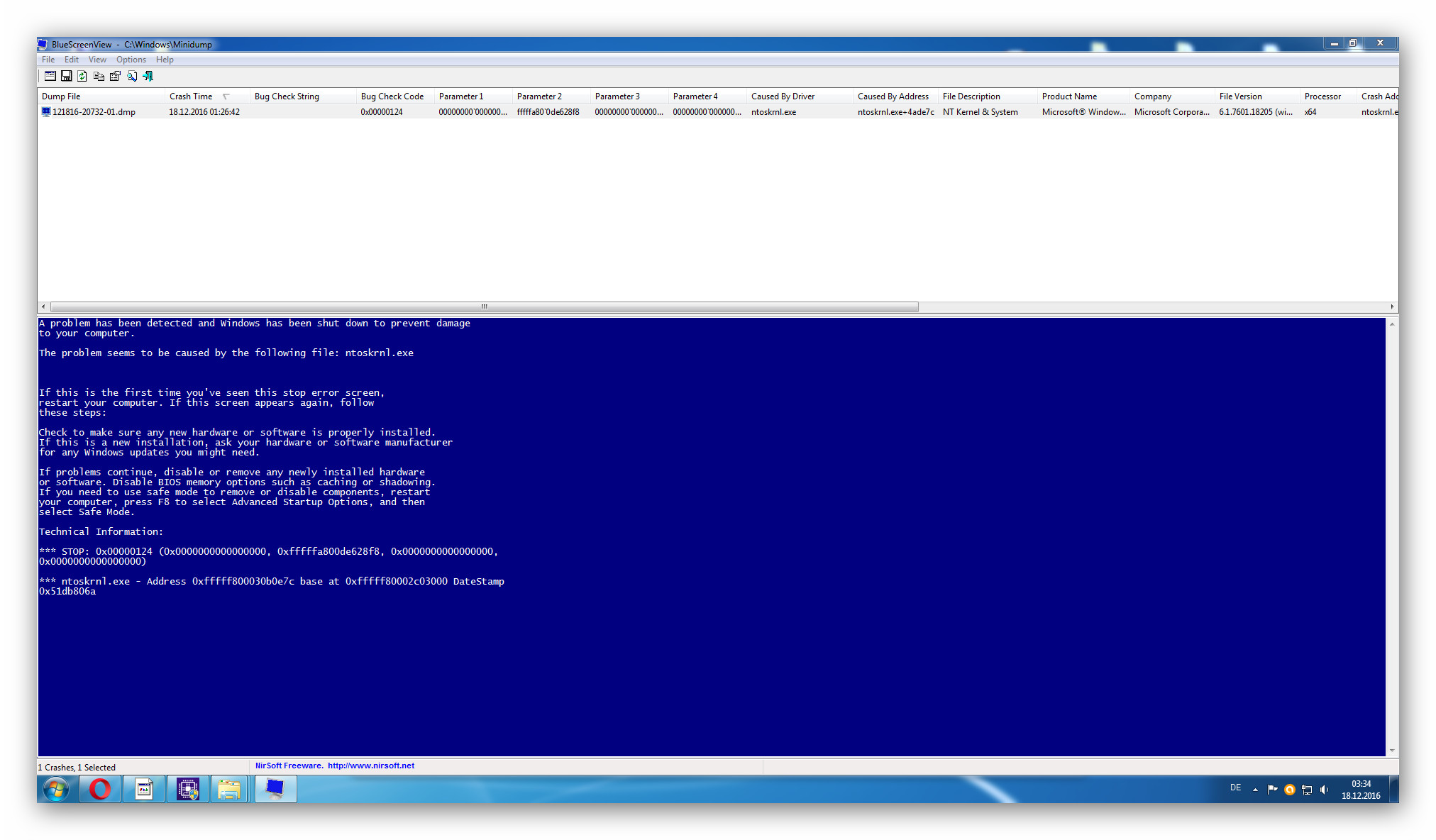The width and height of the screenshot is (1436, 840).
Task: Select the 121816-20732-01.dmp dump row
Action: [94, 112]
